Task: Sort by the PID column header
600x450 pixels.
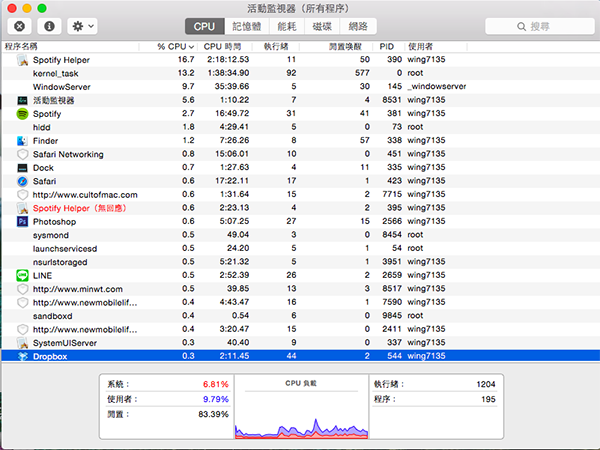Action: (389, 47)
